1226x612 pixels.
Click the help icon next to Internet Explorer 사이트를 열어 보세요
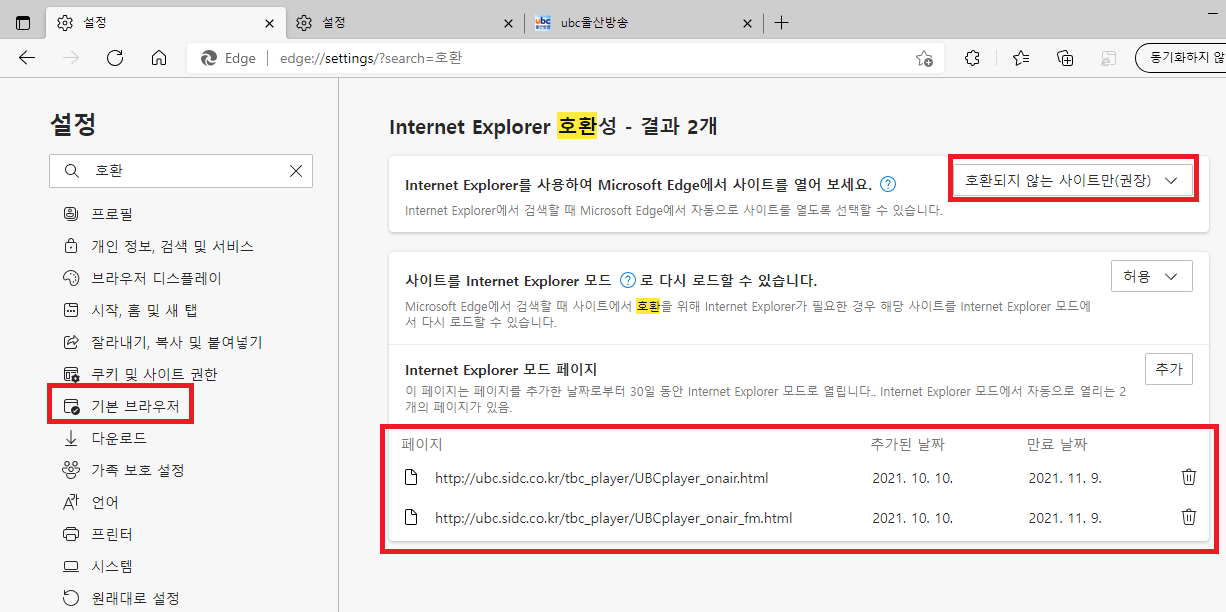point(887,185)
